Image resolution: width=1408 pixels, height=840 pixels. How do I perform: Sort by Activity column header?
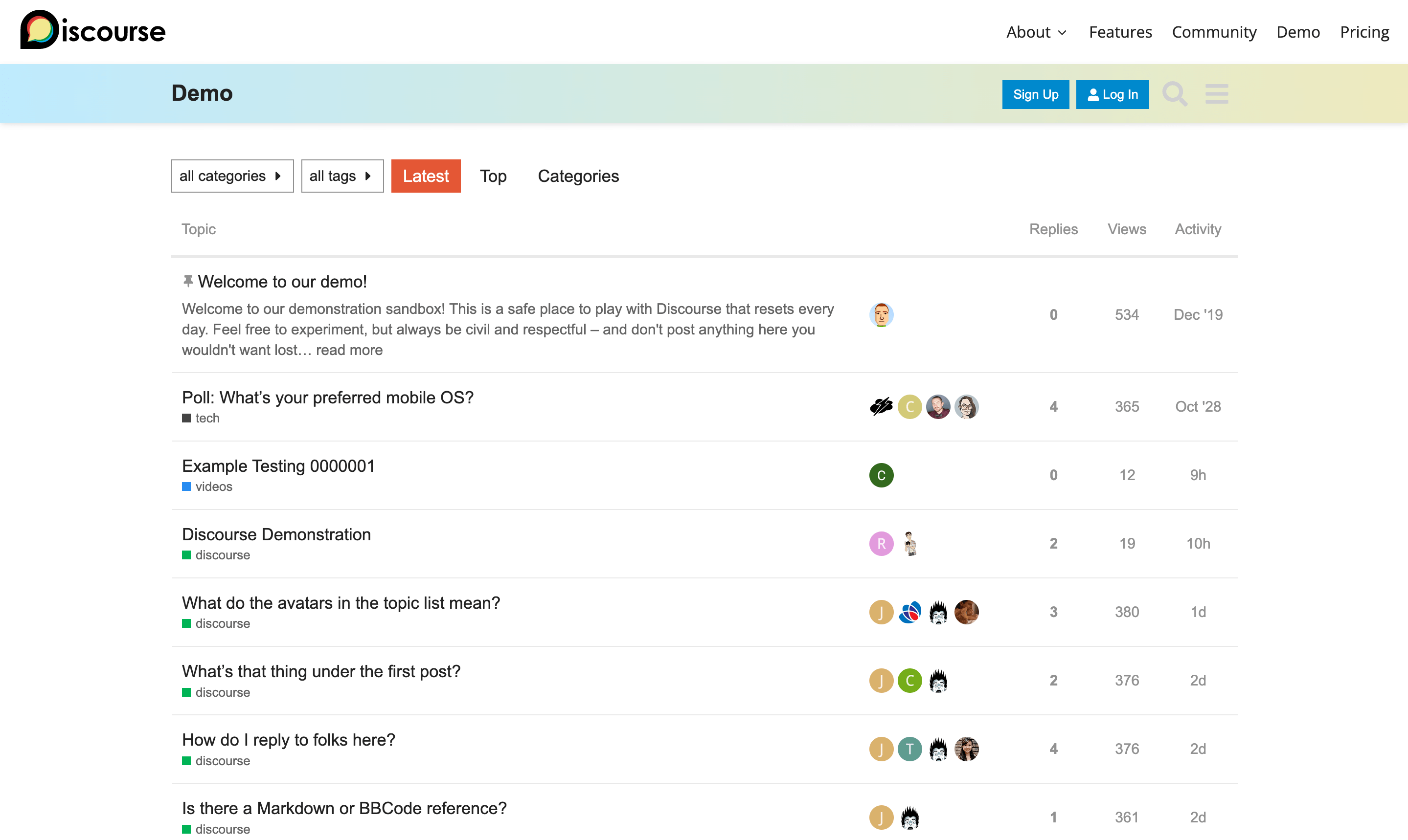coord(1198,229)
